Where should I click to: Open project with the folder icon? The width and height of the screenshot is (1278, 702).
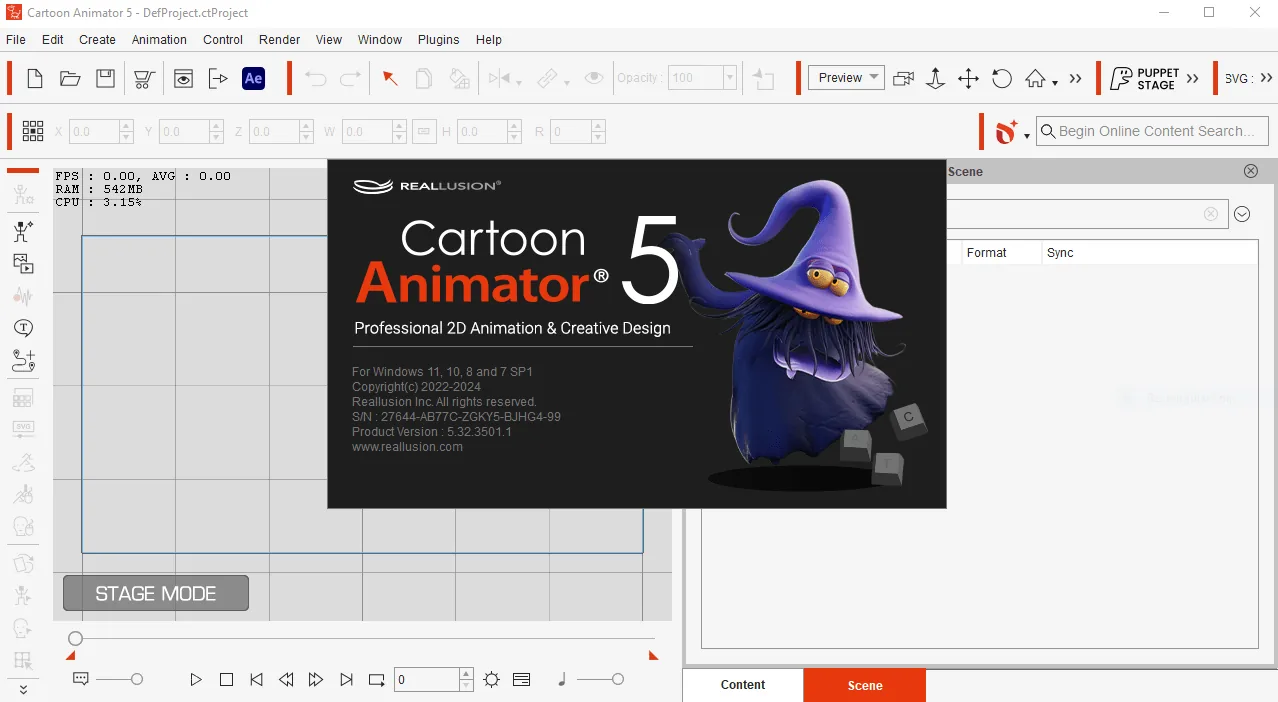(70, 78)
